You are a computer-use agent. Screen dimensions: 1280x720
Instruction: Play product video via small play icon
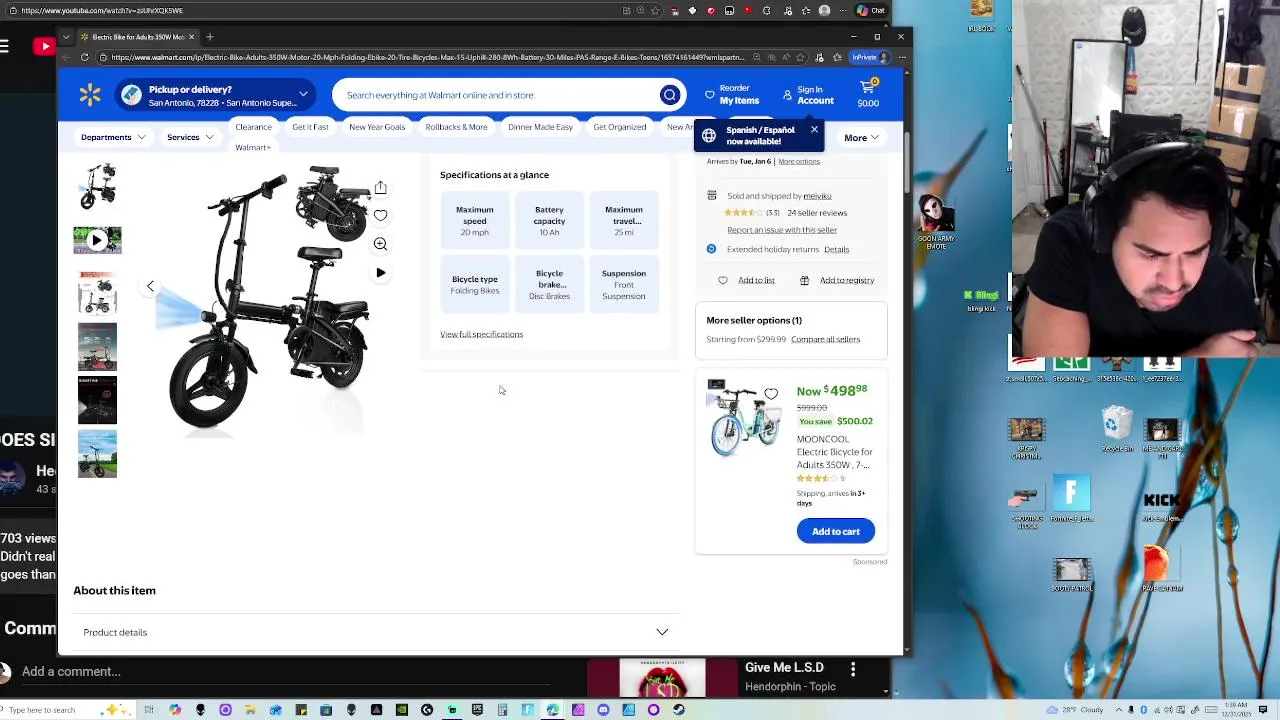pos(380,272)
